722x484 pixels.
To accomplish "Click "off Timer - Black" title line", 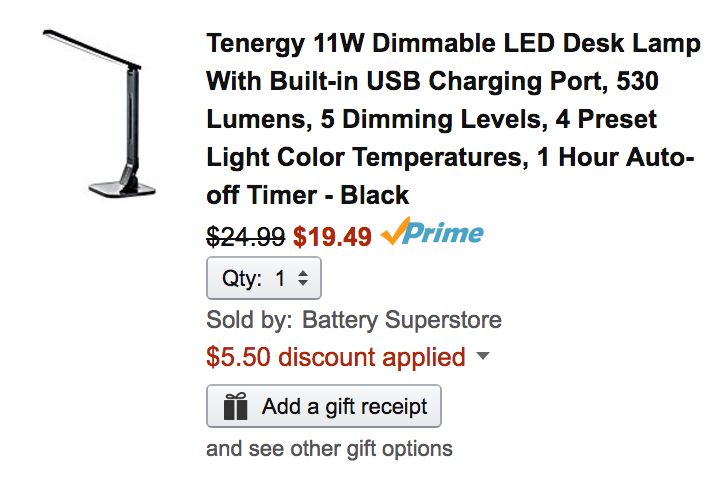I will point(308,193).
